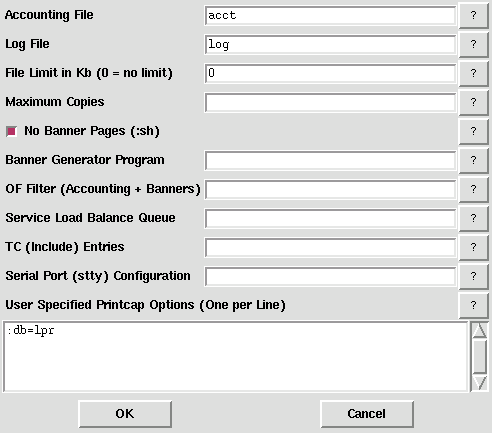
Task: Toggle the No Banner Pages (:sh) checkbox
Action: click(x=11, y=131)
